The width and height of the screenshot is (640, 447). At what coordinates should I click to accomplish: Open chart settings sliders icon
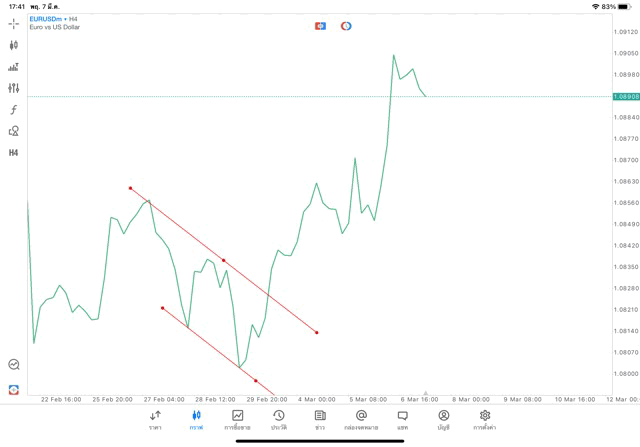13,88
